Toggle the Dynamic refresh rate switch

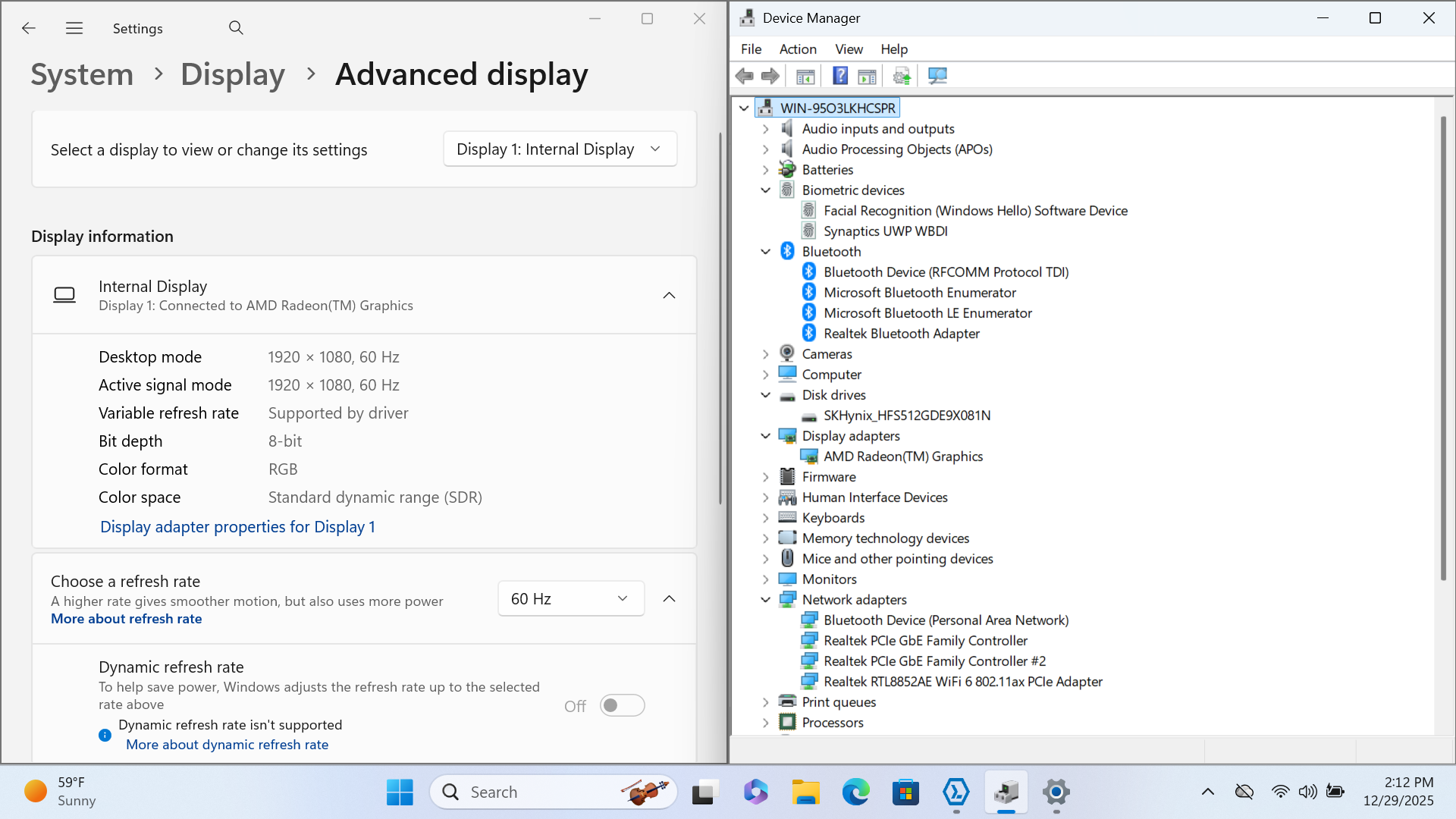pyautogui.click(x=622, y=705)
